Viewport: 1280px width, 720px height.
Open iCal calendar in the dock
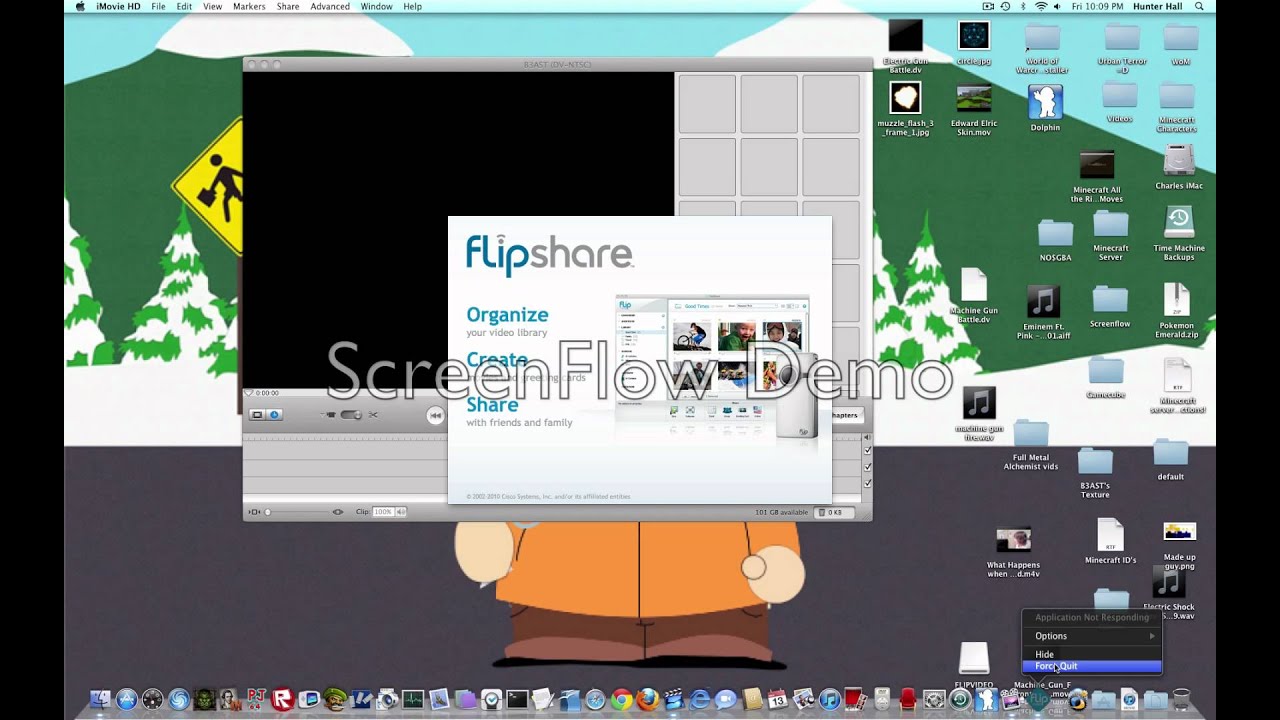[777, 699]
